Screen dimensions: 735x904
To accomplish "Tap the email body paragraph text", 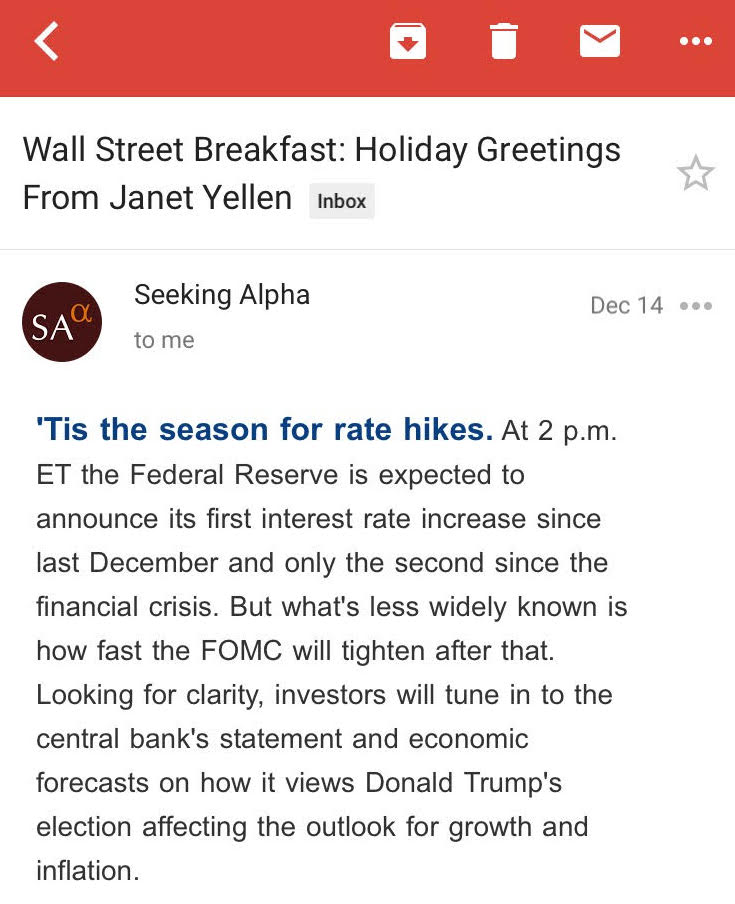I will click(331, 650).
